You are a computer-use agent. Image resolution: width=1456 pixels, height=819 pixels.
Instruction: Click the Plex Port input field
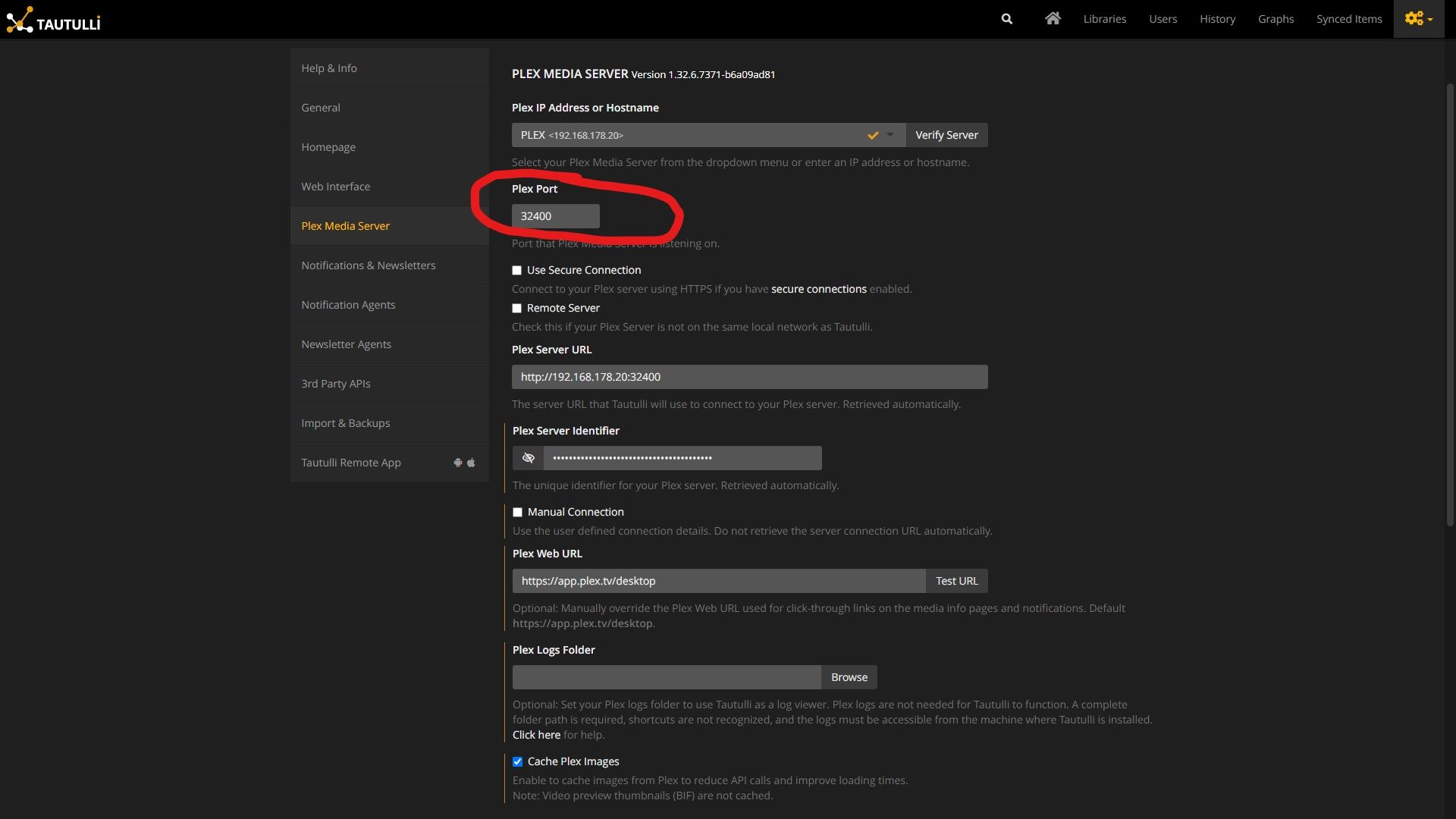(x=555, y=215)
